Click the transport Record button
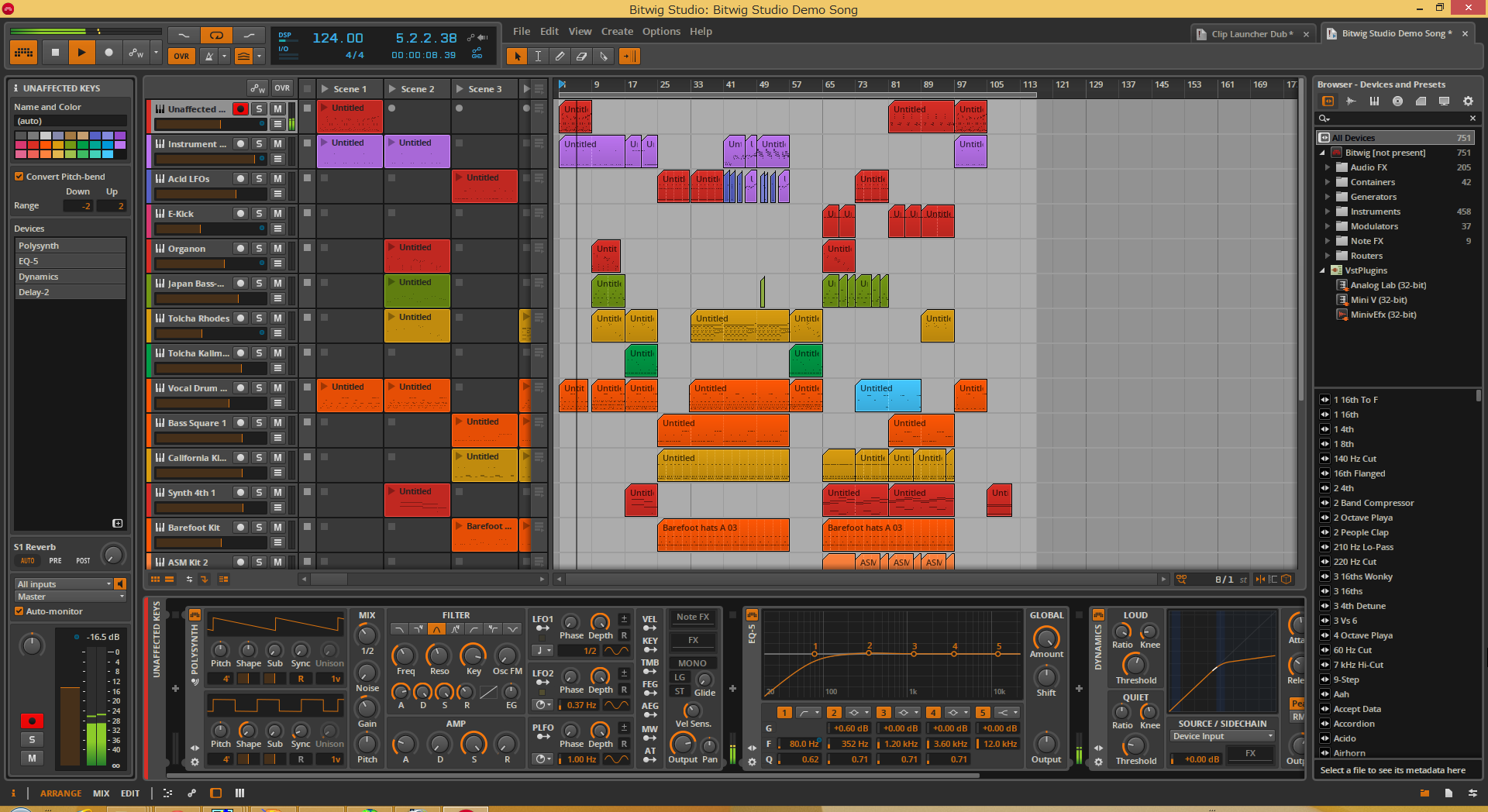Image resolution: width=1488 pixels, height=812 pixels. [x=108, y=53]
